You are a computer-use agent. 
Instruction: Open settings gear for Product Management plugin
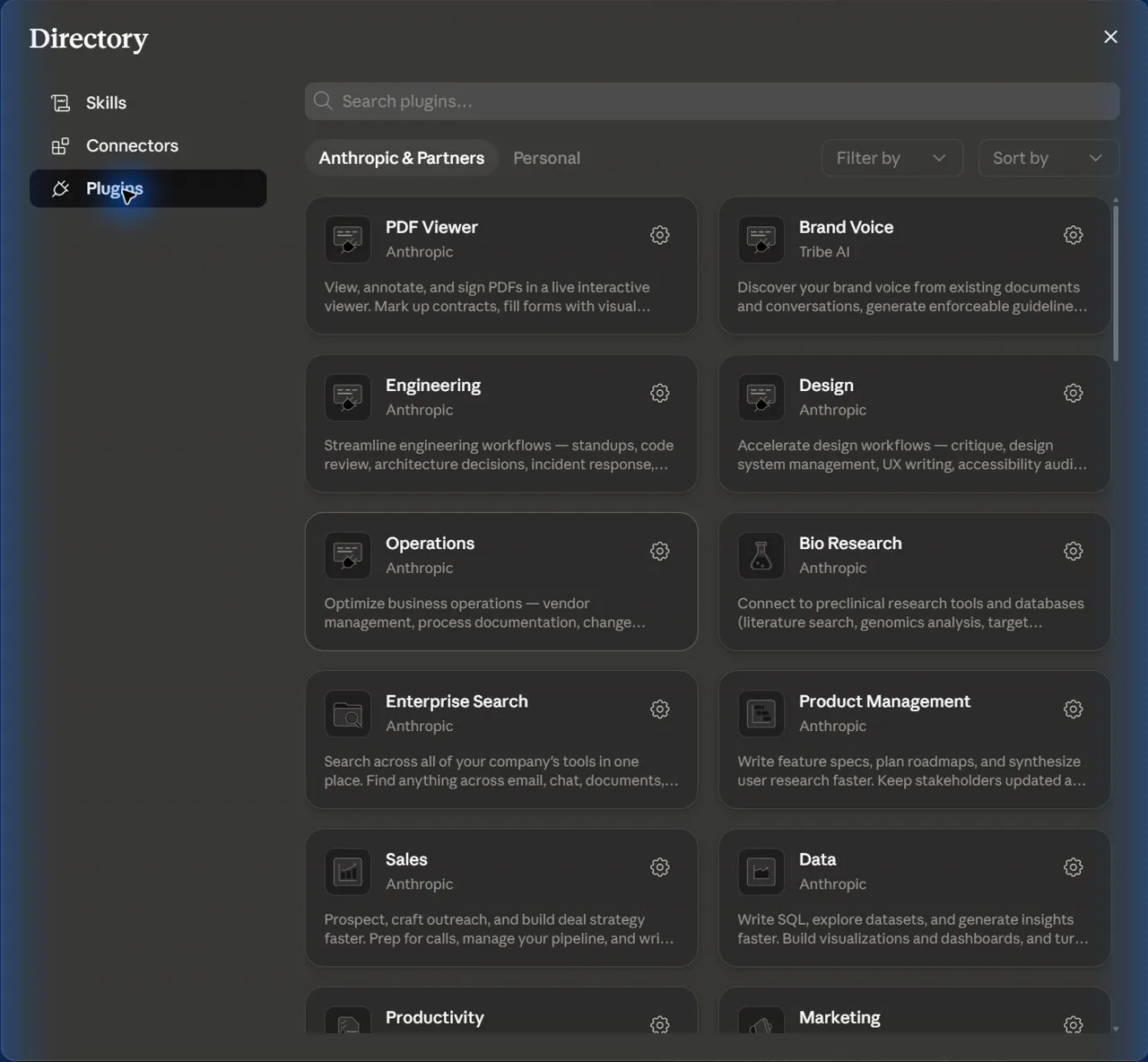coord(1074,709)
